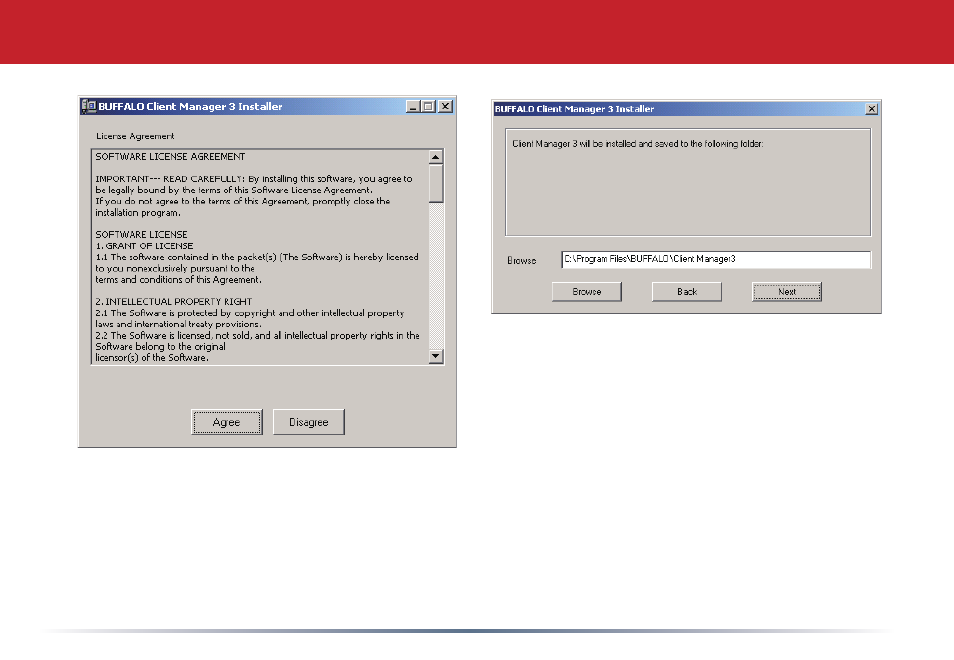This screenshot has height=660, width=954.
Task: Click Next to continue installation
Action: coord(787,292)
